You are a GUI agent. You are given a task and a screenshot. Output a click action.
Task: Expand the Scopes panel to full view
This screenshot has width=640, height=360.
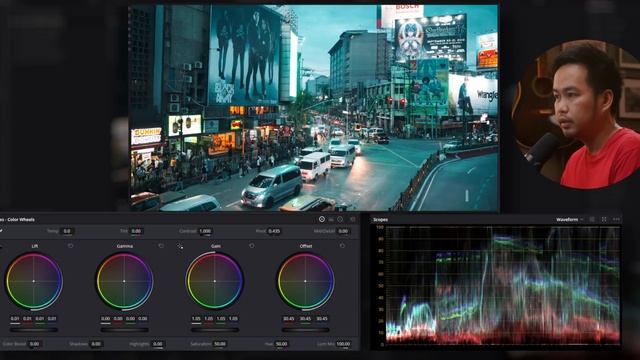point(604,220)
